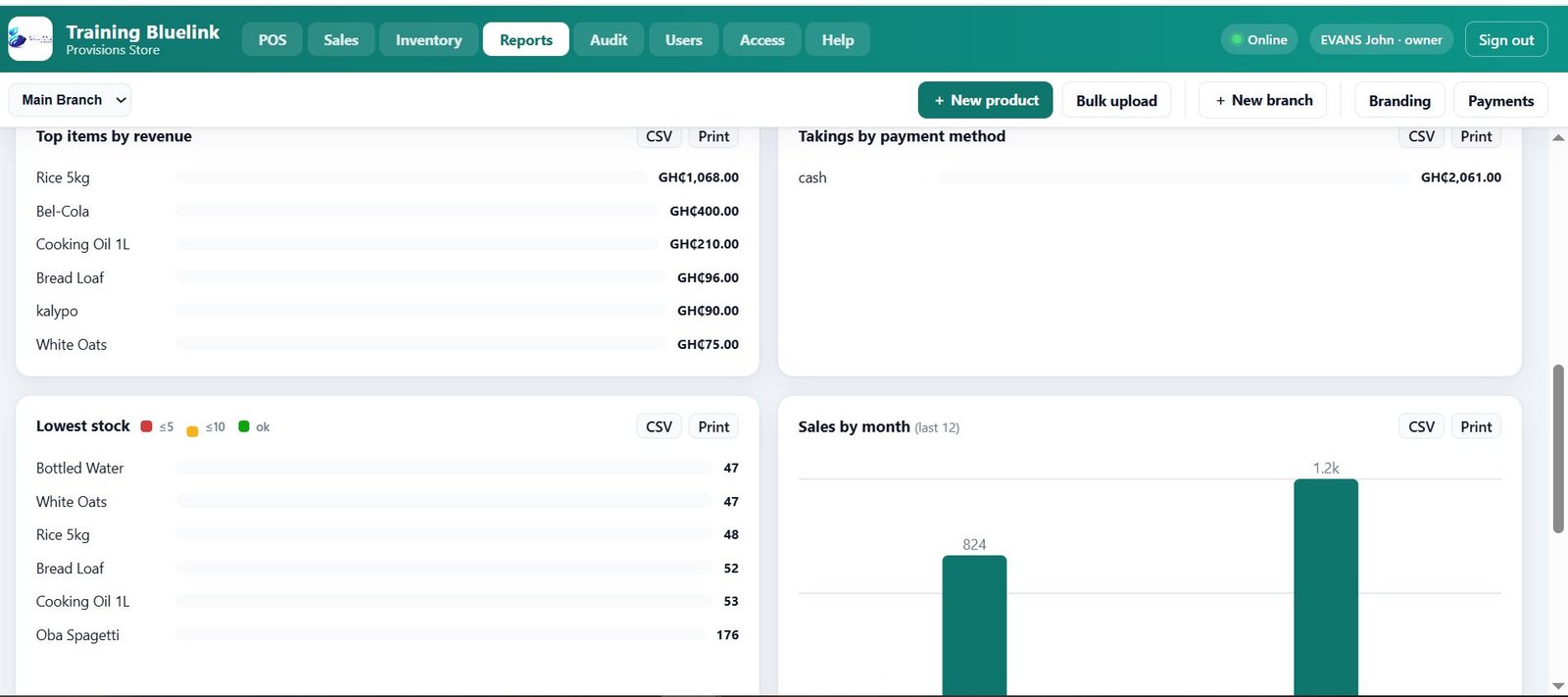The image size is (1568, 697).
Task: Create a new branch
Action: tap(1263, 100)
